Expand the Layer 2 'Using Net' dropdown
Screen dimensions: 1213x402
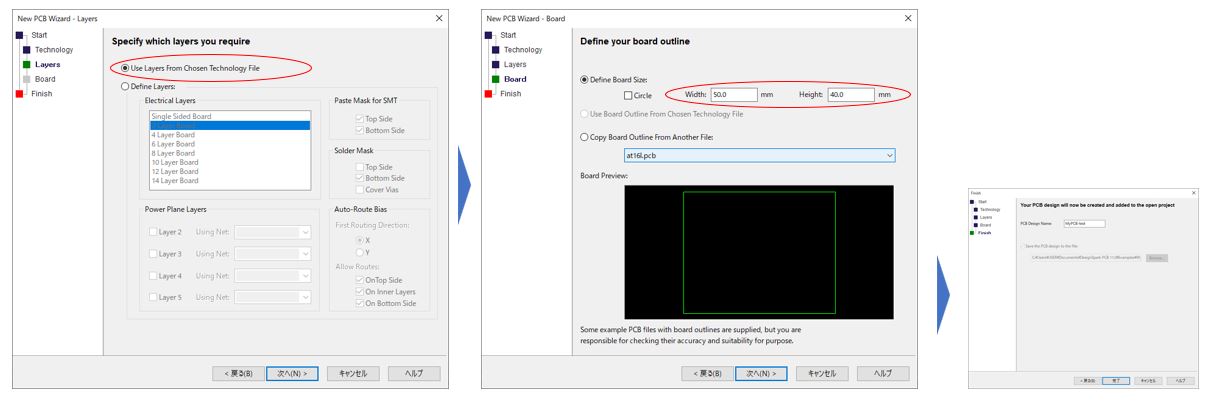tap(273, 232)
